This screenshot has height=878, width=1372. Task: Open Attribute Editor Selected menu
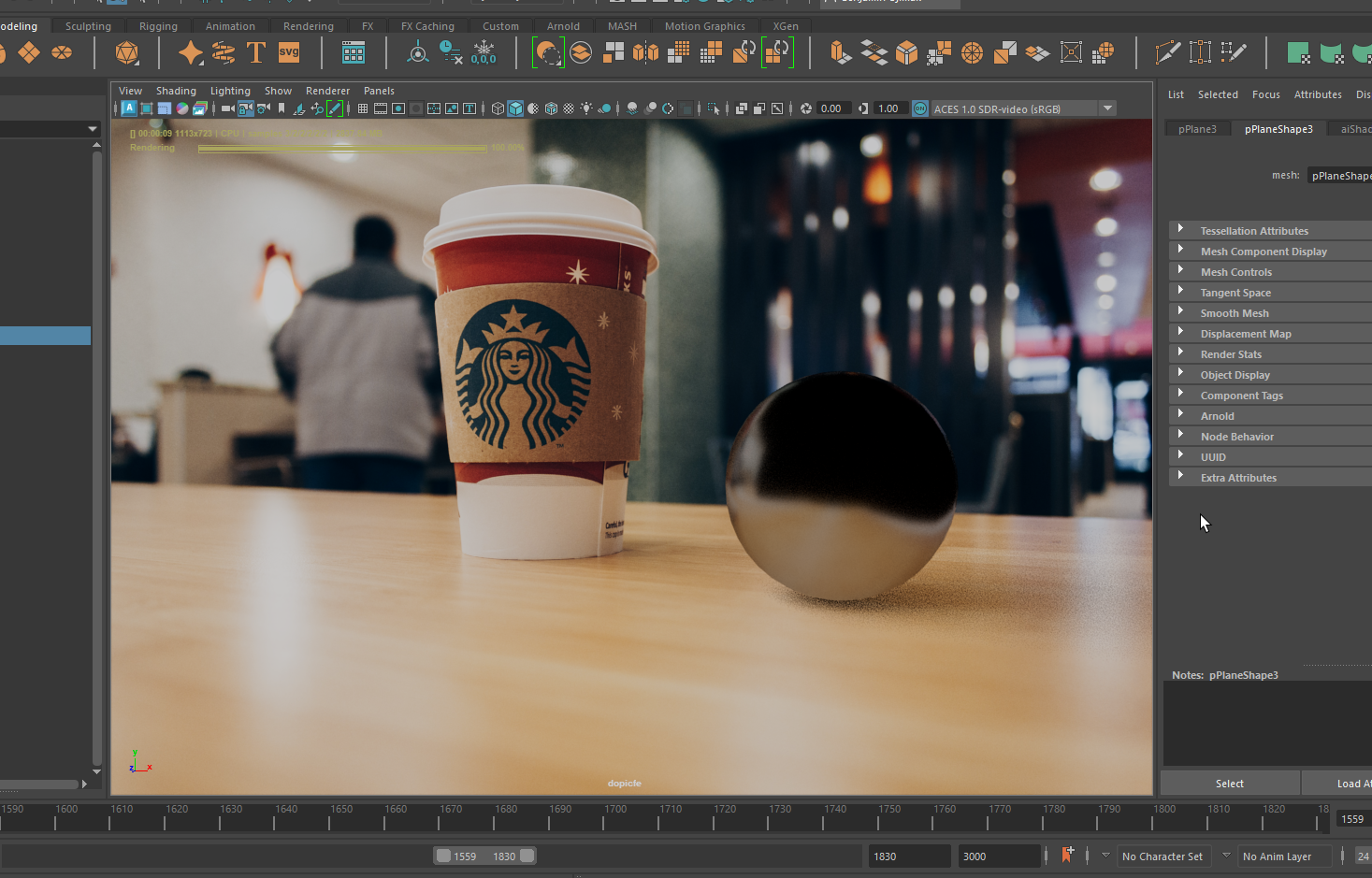tap(1218, 94)
